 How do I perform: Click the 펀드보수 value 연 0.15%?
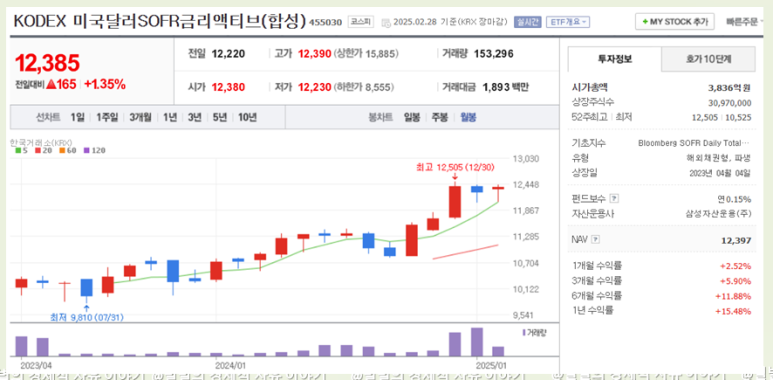pos(735,199)
